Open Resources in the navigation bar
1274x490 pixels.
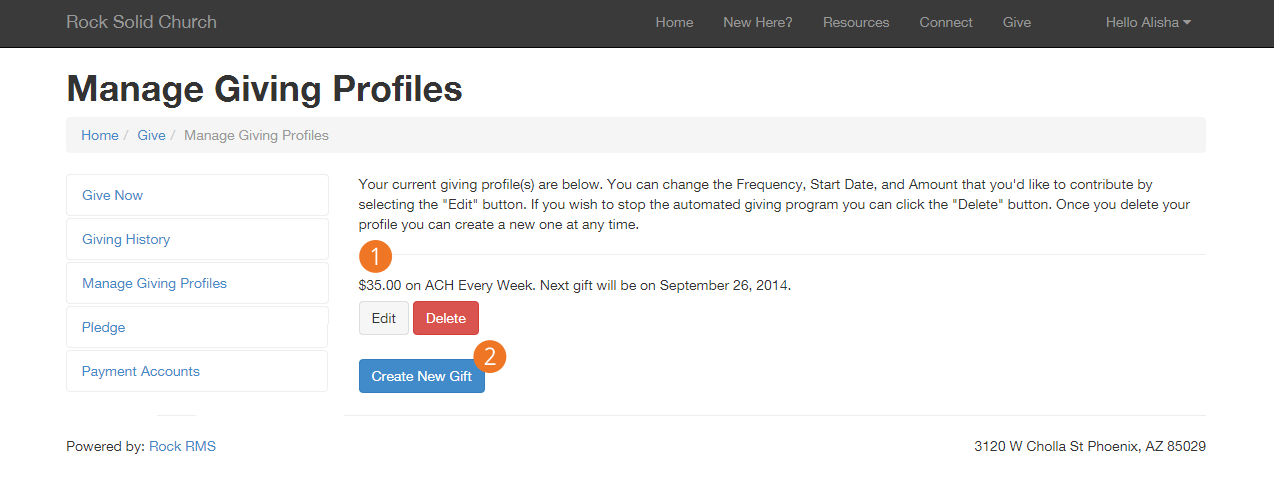tap(856, 22)
